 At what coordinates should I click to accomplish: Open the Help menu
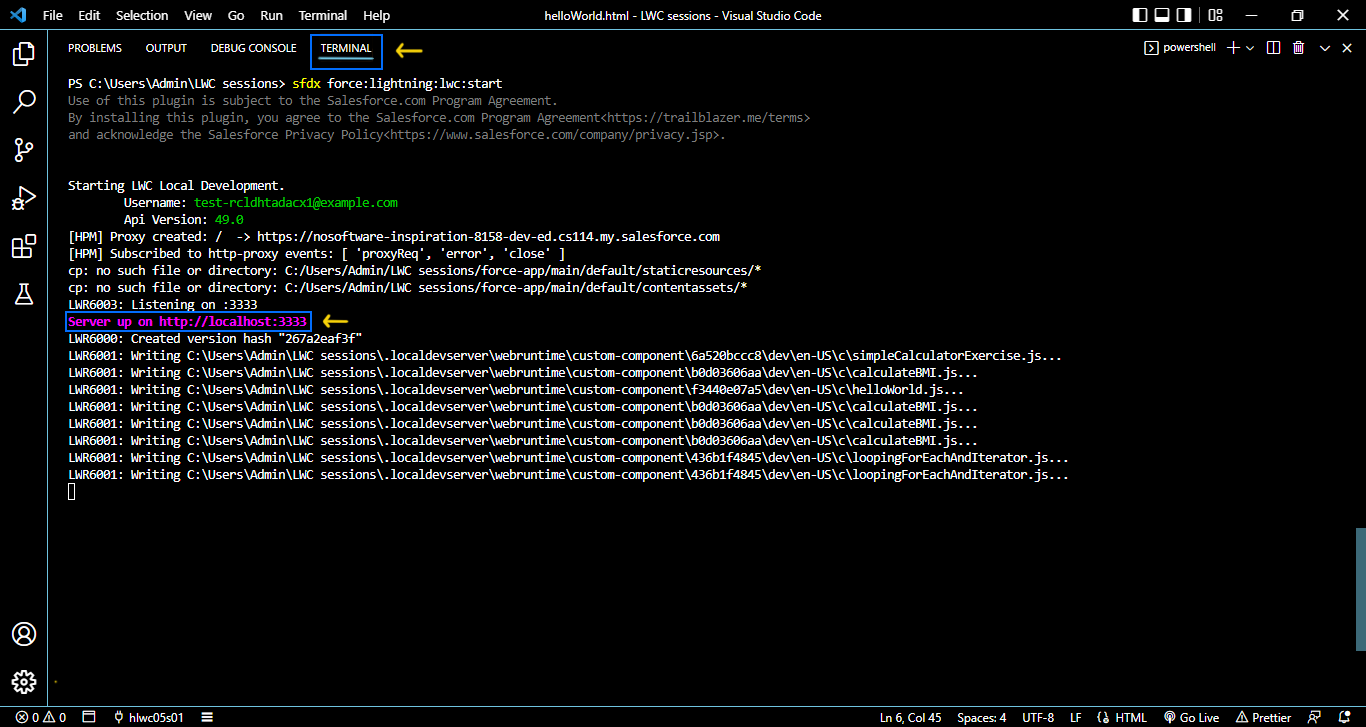[x=377, y=15]
